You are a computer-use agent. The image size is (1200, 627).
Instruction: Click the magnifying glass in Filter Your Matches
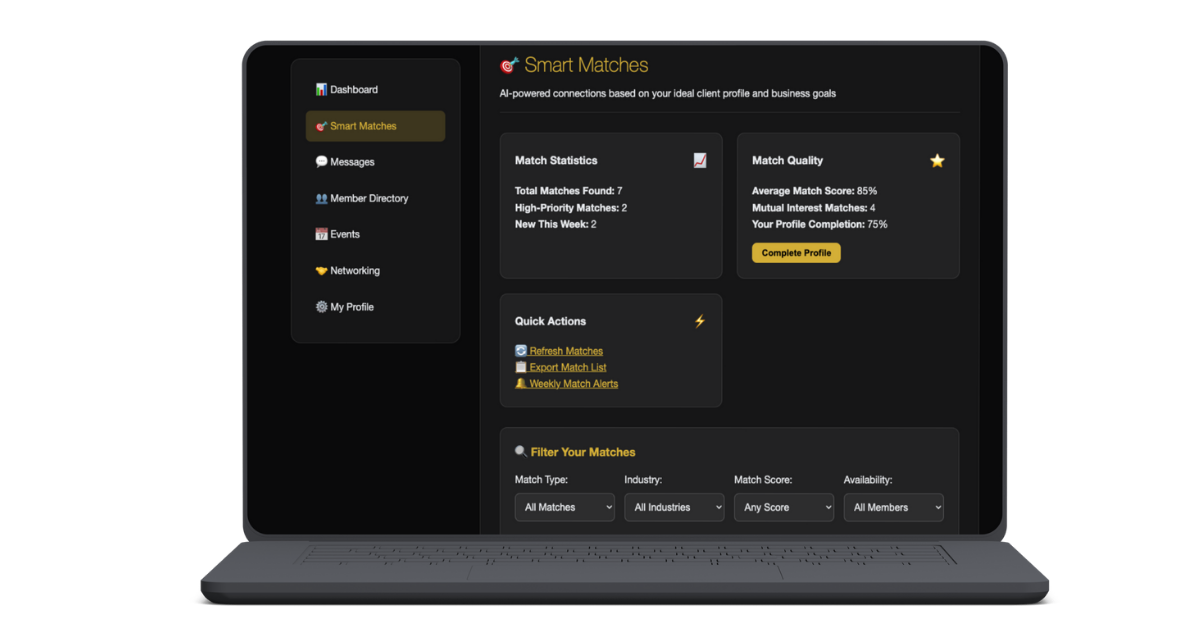[x=519, y=451]
